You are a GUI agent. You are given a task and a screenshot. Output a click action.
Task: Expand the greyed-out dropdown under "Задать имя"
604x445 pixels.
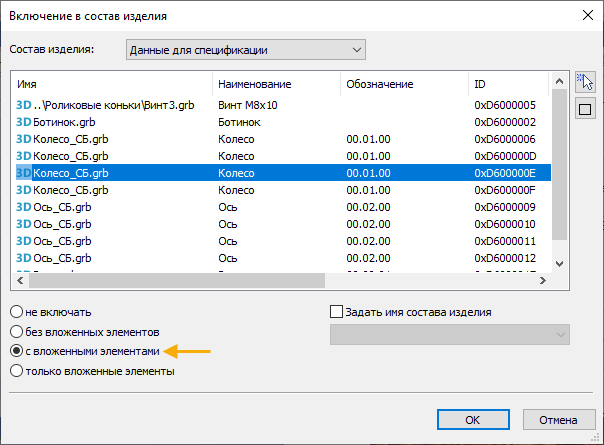[449, 334]
